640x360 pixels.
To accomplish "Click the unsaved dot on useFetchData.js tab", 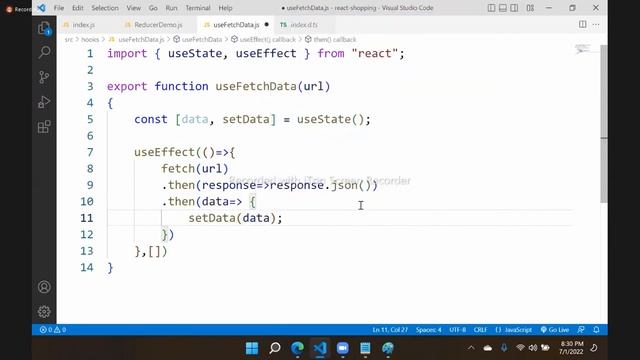I will point(267,24).
